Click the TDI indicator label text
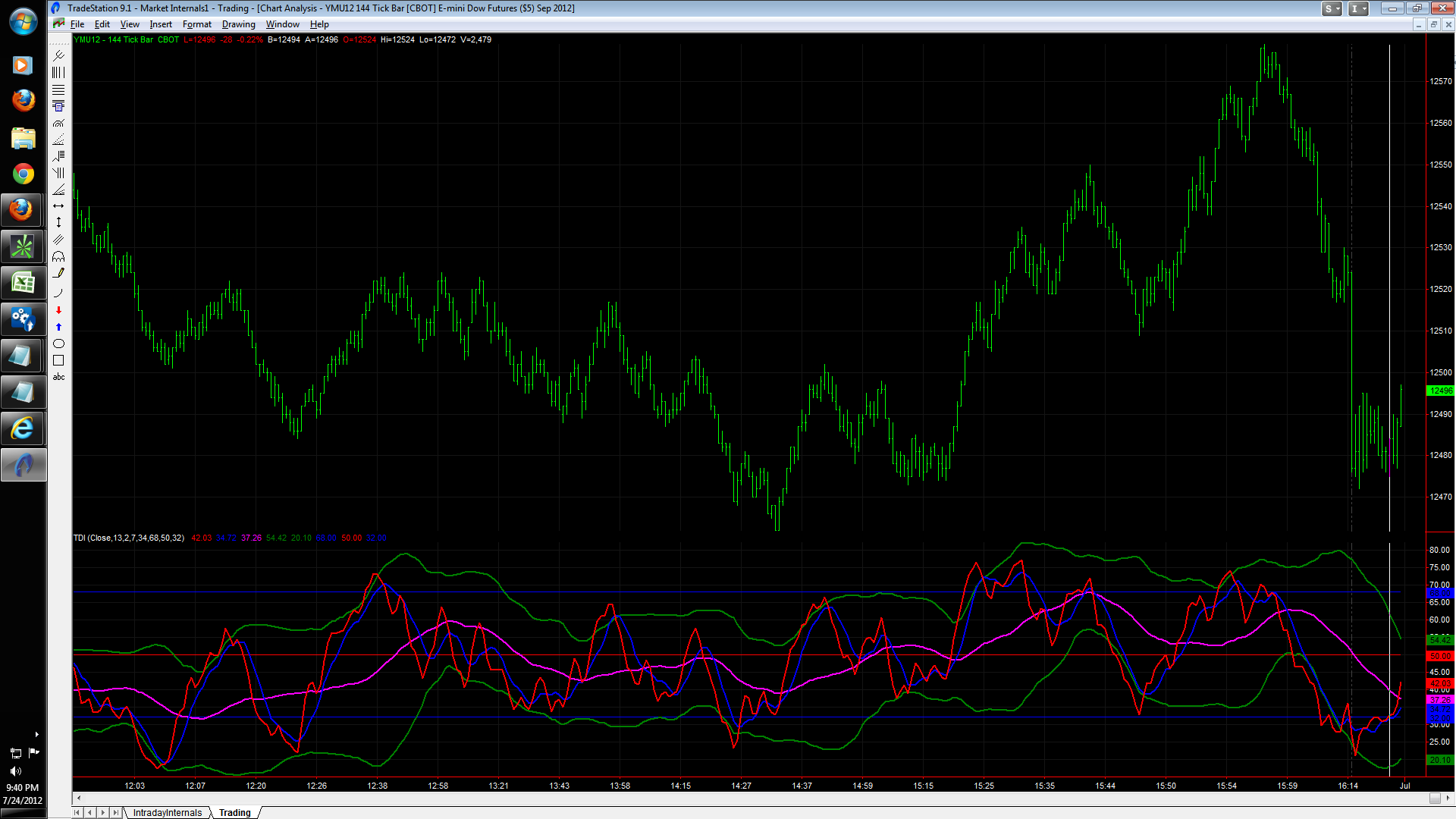 click(129, 538)
